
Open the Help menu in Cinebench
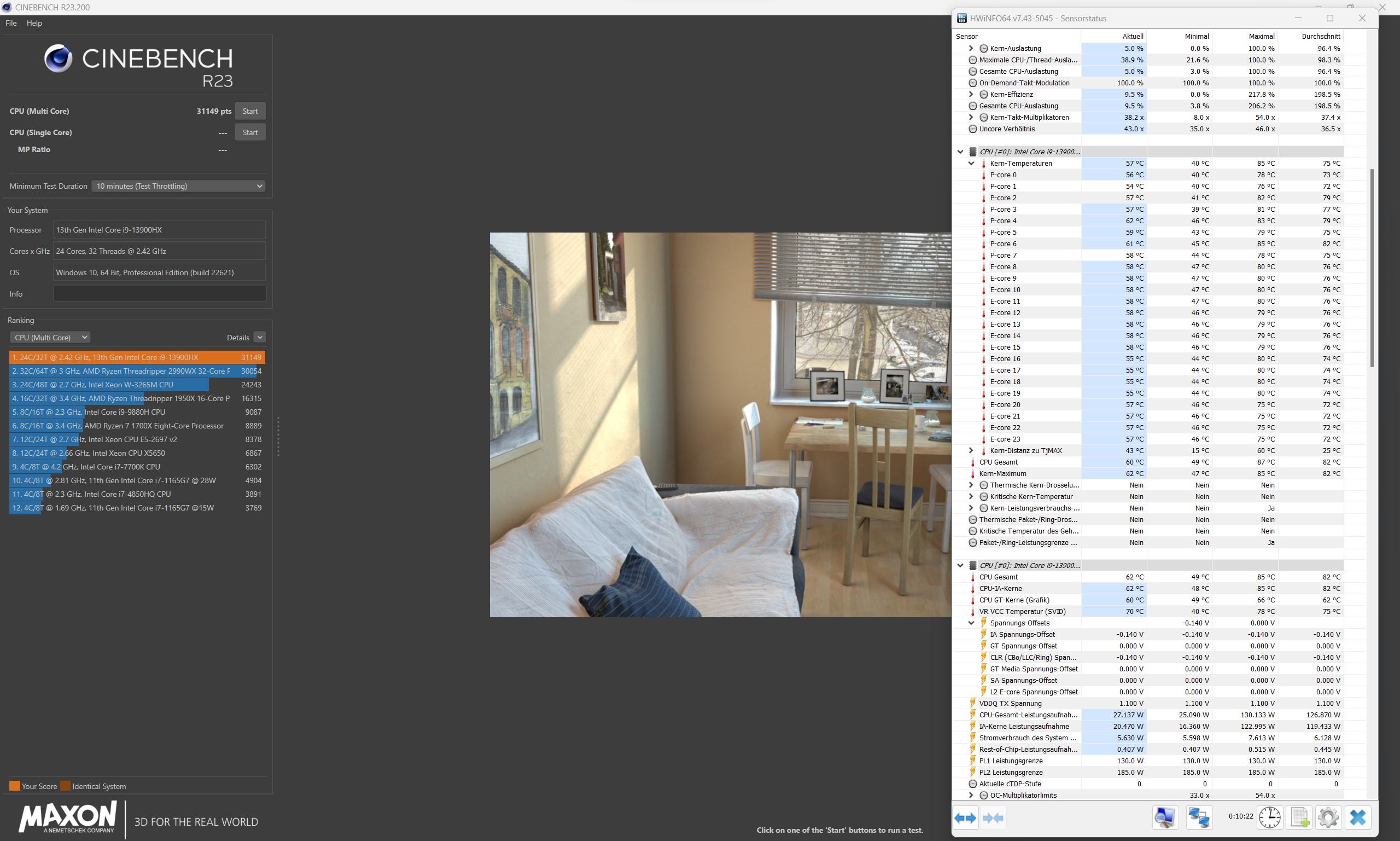click(x=34, y=23)
